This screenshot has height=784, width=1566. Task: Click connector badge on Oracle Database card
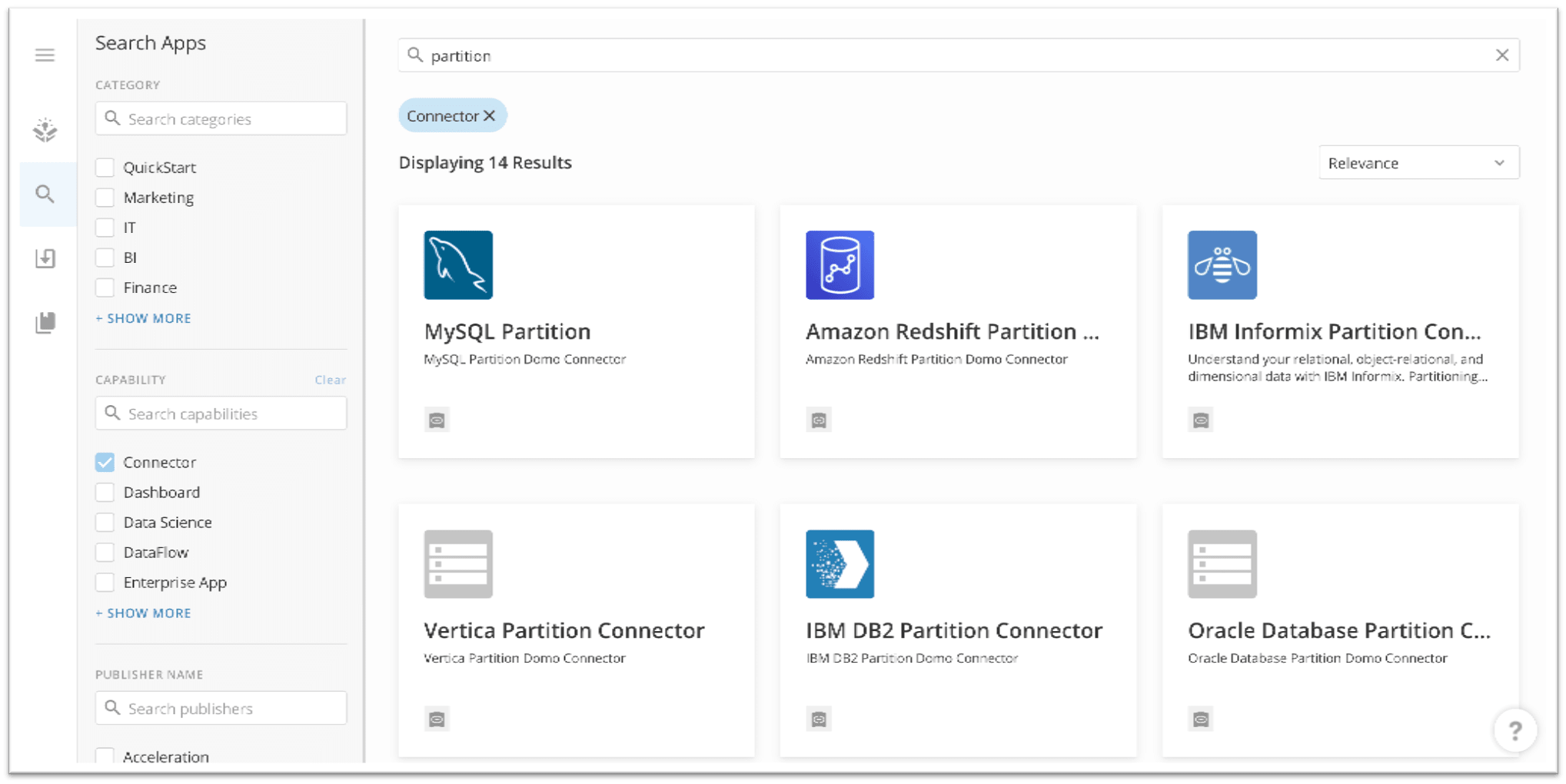[x=1201, y=719]
